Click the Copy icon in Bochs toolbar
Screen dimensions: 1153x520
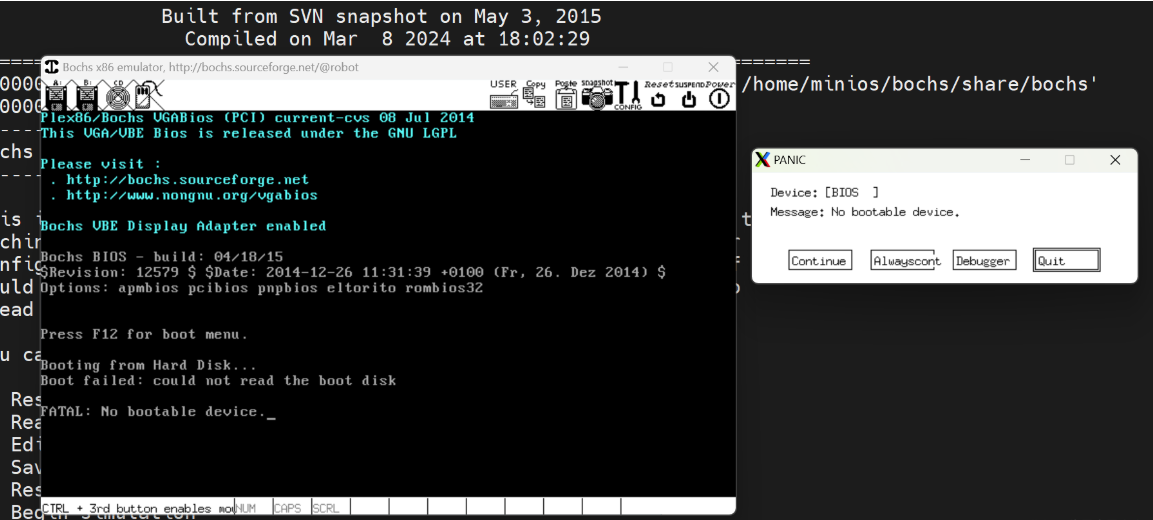coord(535,95)
